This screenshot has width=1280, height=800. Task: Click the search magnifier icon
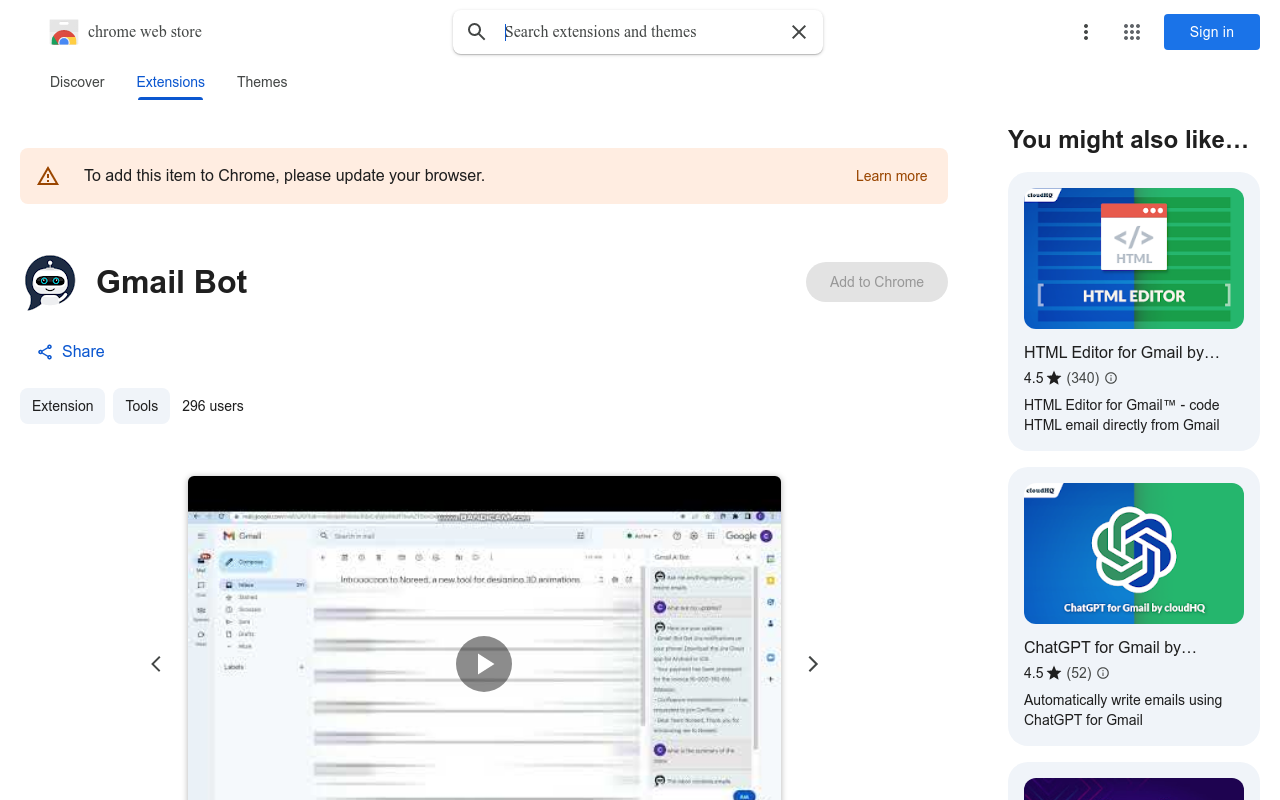coord(477,32)
